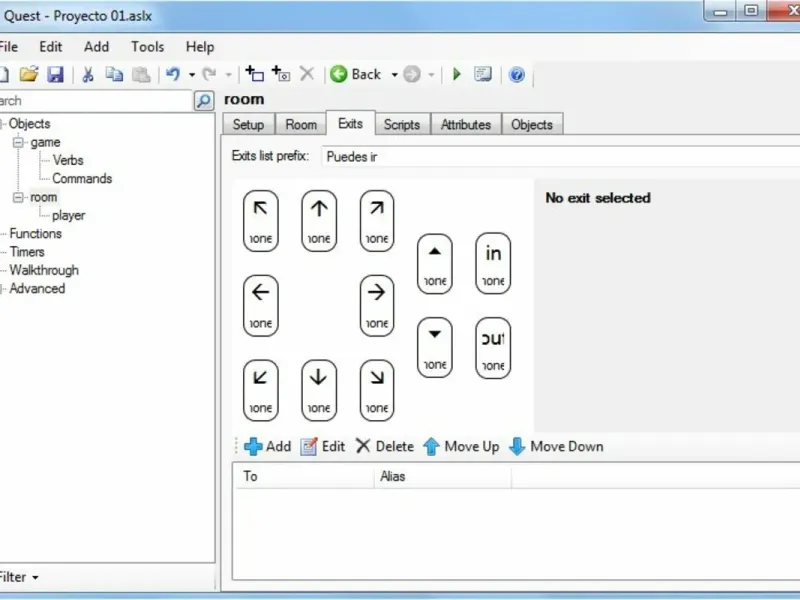
Task: Switch to the Scripts tab
Action: point(402,124)
